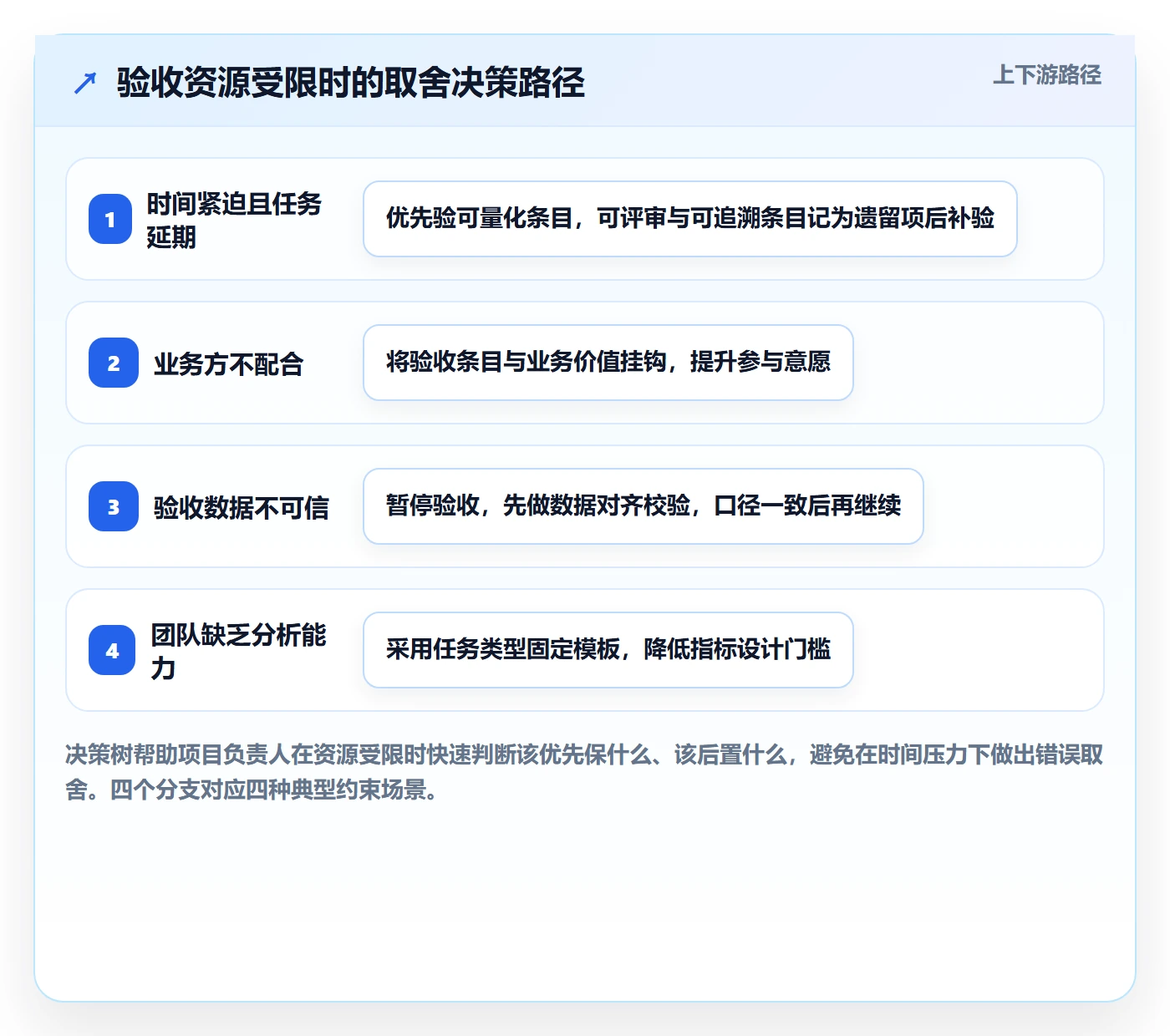This screenshot has width=1170, height=1036.
Task: Click the action box 采用任务类型固定模板
Action: coord(608,650)
